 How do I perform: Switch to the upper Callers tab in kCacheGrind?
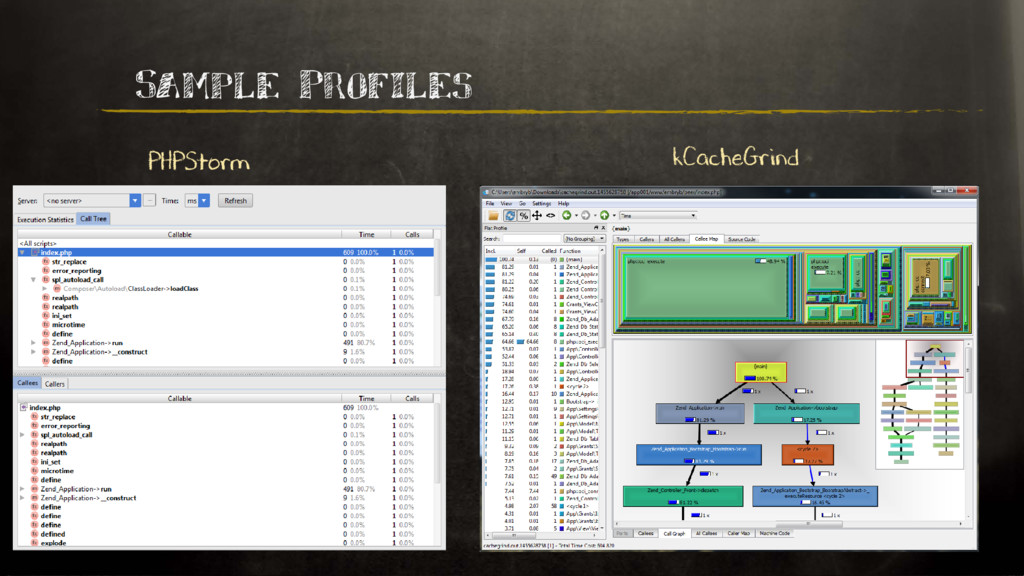pos(647,240)
